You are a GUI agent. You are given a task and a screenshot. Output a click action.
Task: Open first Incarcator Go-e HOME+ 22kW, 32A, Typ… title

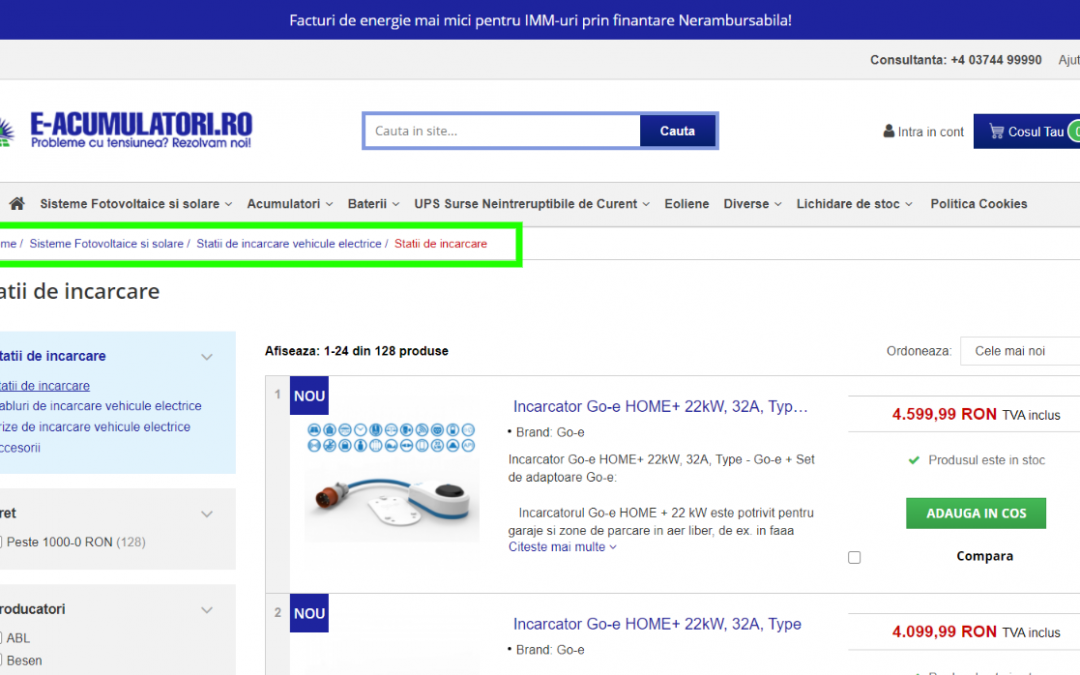click(x=660, y=406)
